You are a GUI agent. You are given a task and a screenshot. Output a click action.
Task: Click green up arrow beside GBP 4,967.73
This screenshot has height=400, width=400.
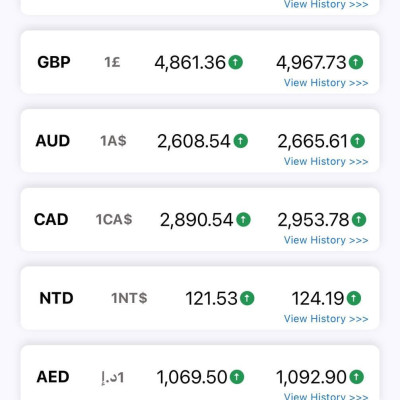pos(356,62)
